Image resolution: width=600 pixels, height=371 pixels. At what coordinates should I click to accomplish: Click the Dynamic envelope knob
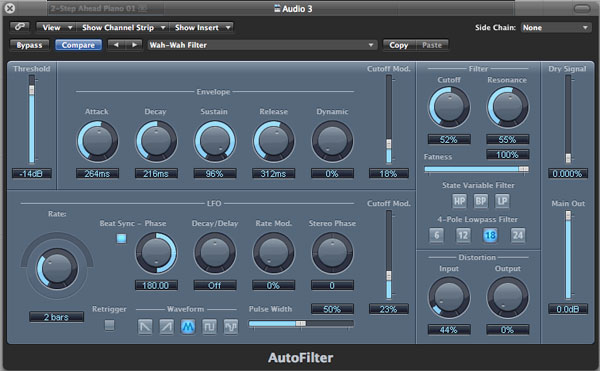[332, 142]
